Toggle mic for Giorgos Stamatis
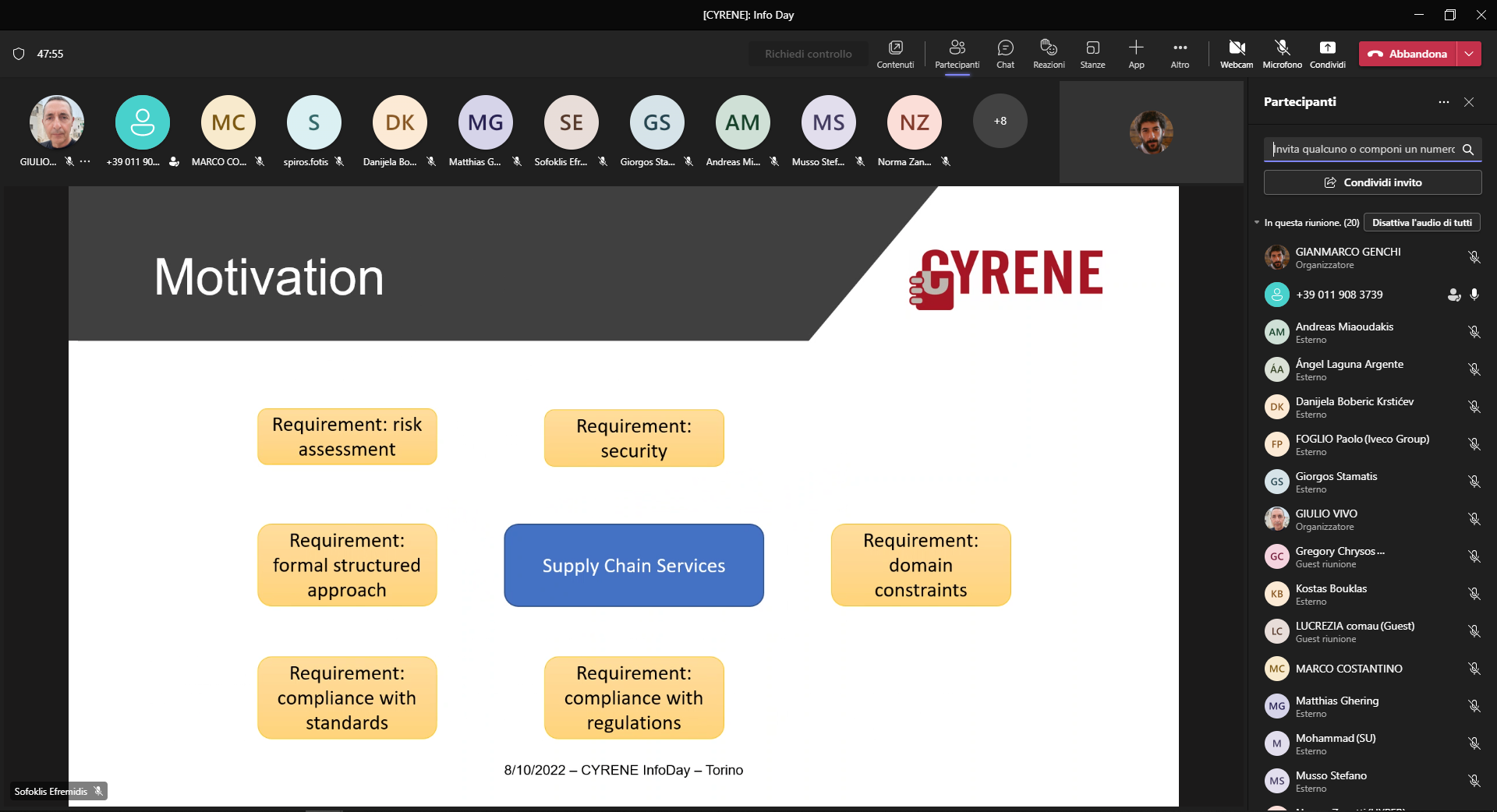Viewport: 1497px width, 812px height. point(1474,482)
